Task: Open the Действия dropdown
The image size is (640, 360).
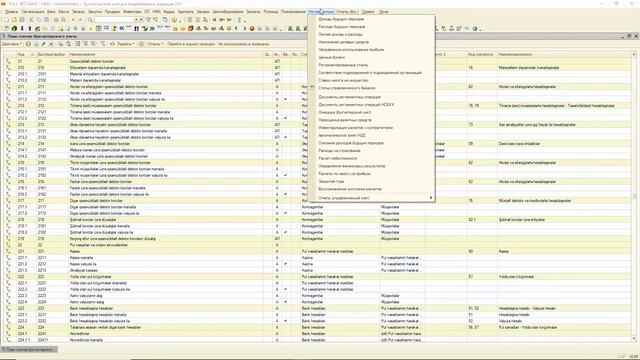Action: (11, 44)
